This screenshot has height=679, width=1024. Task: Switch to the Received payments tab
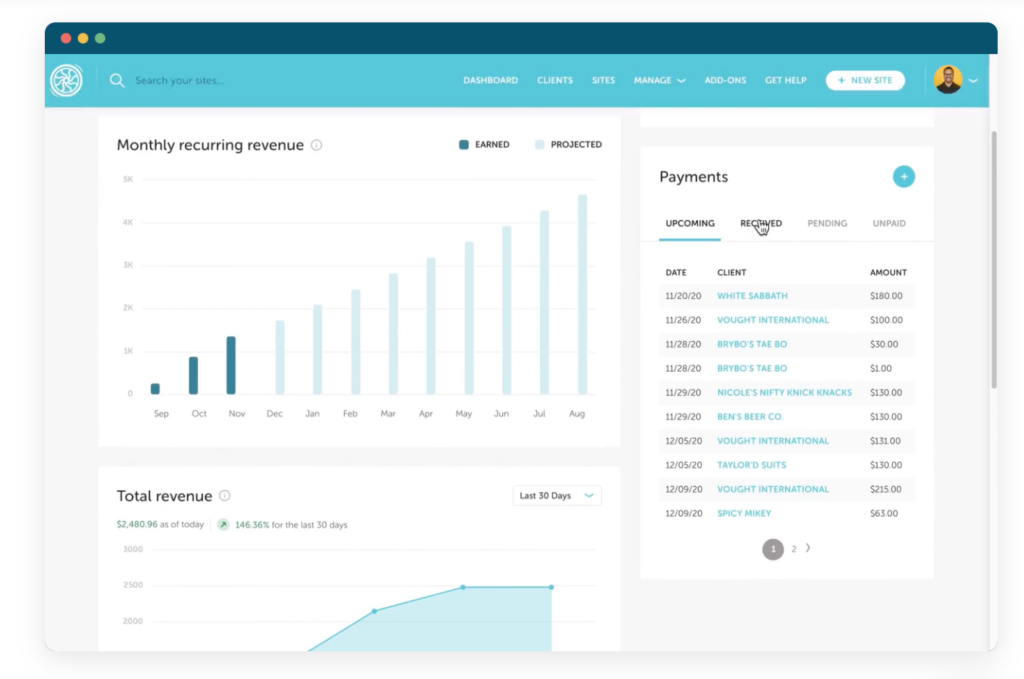(x=761, y=223)
